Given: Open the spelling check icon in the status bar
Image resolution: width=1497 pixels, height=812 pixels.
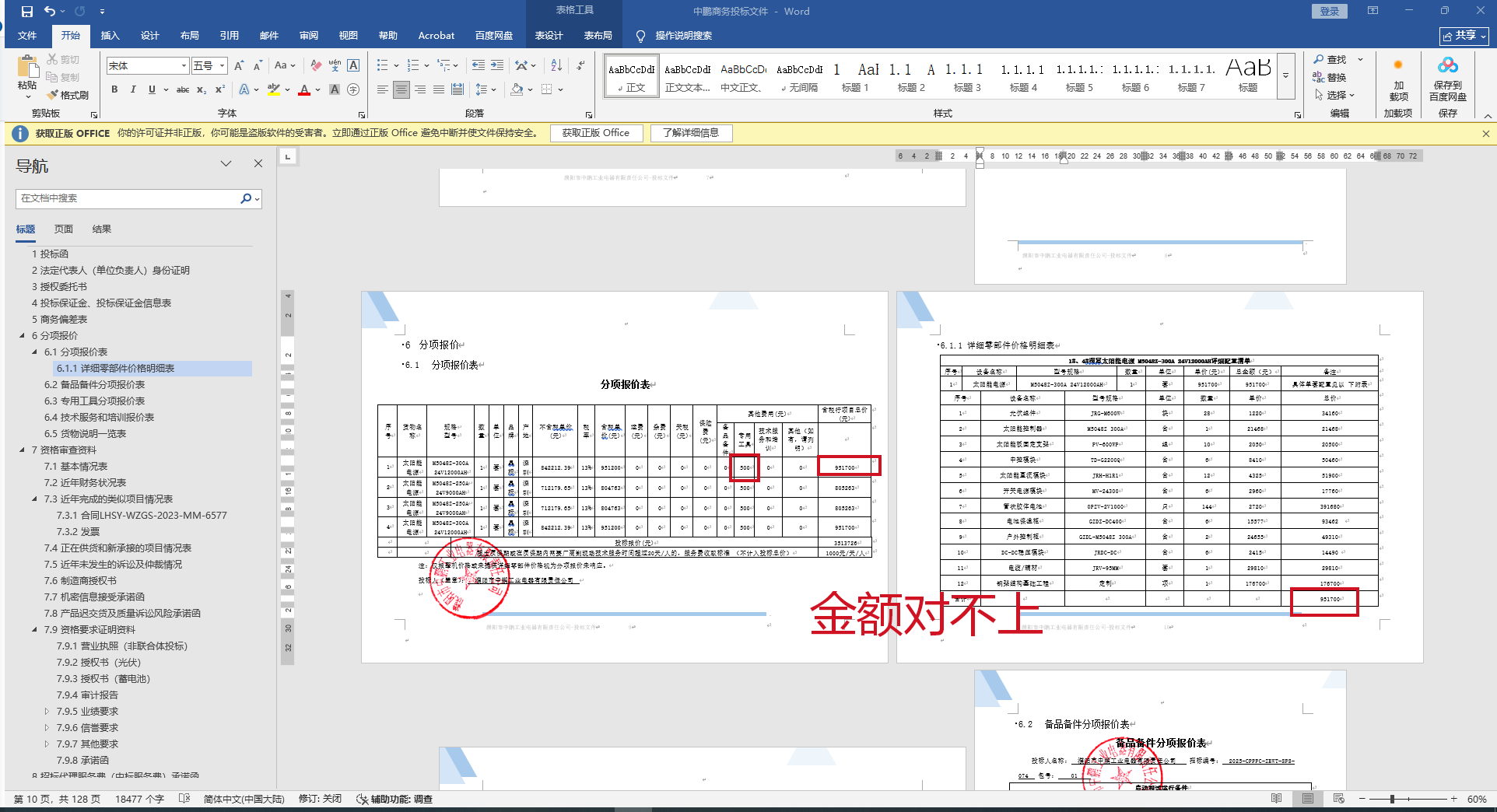Looking at the screenshot, I should coord(184,799).
